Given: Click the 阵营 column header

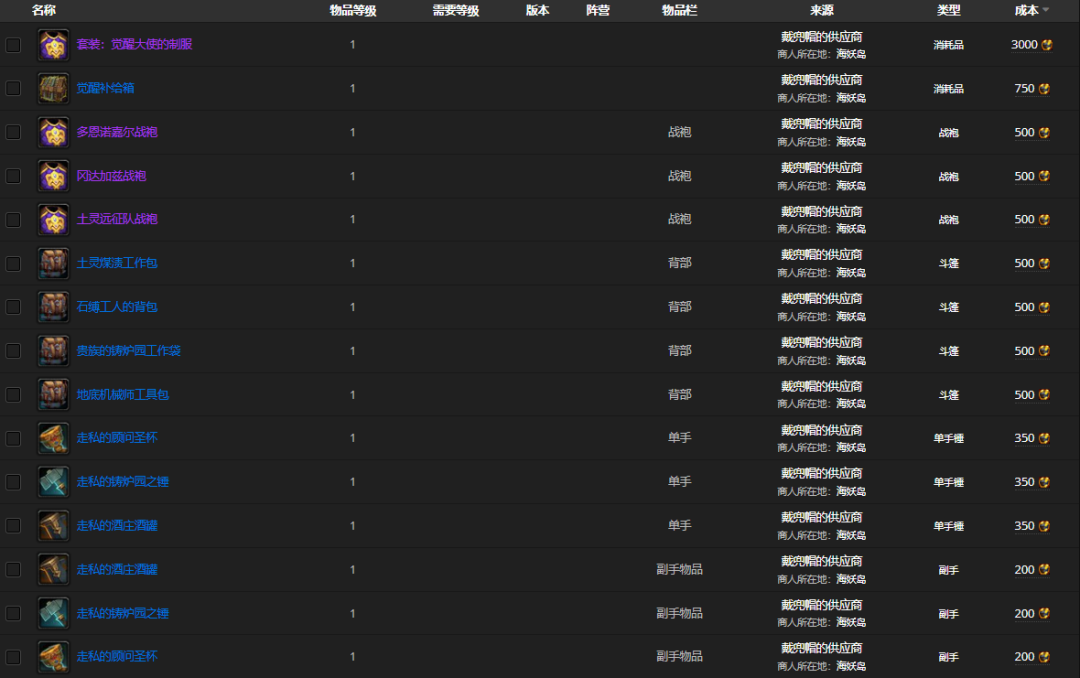Looking at the screenshot, I should coord(598,10).
